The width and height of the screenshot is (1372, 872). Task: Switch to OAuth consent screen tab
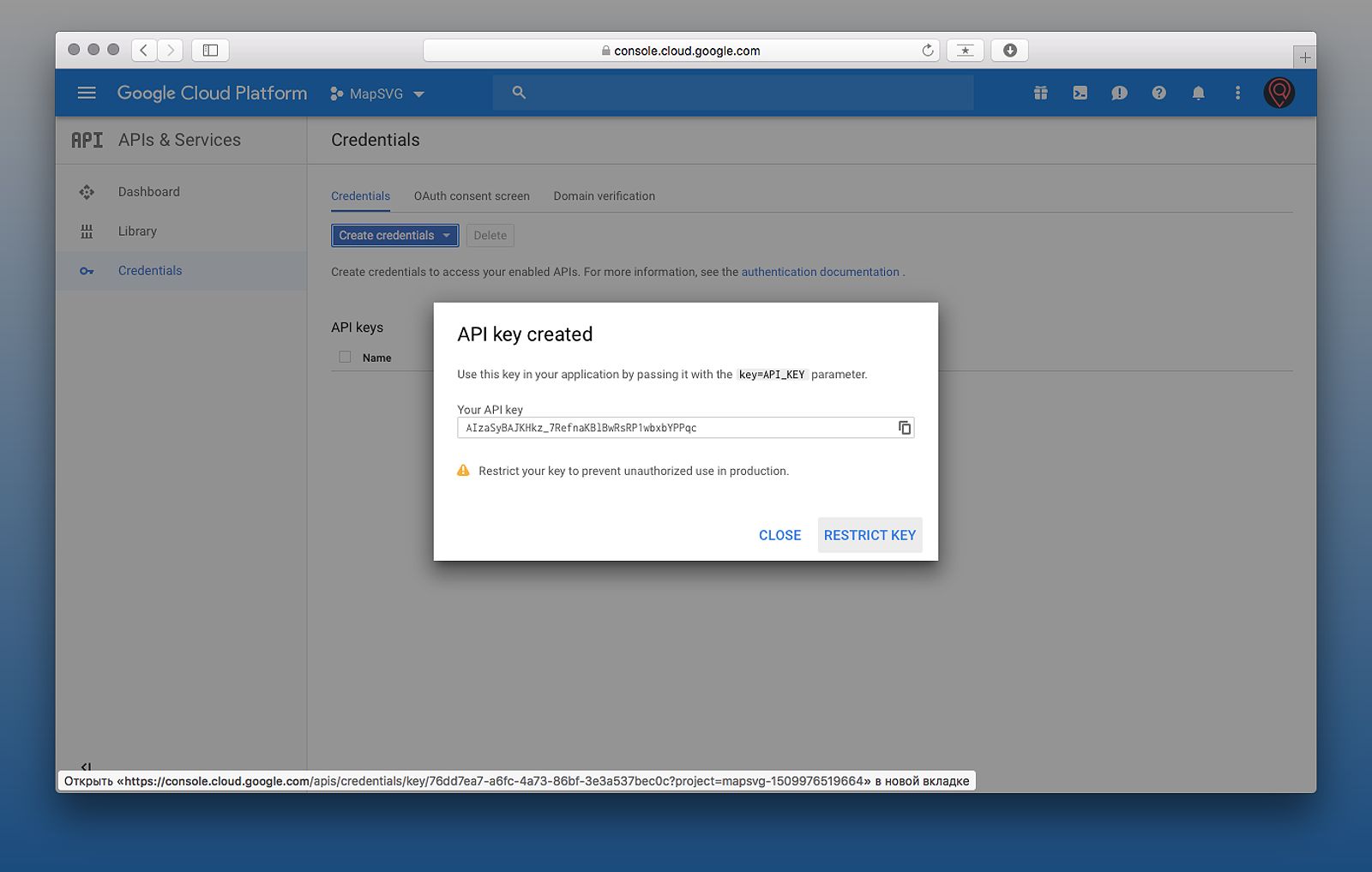pyautogui.click(x=472, y=196)
